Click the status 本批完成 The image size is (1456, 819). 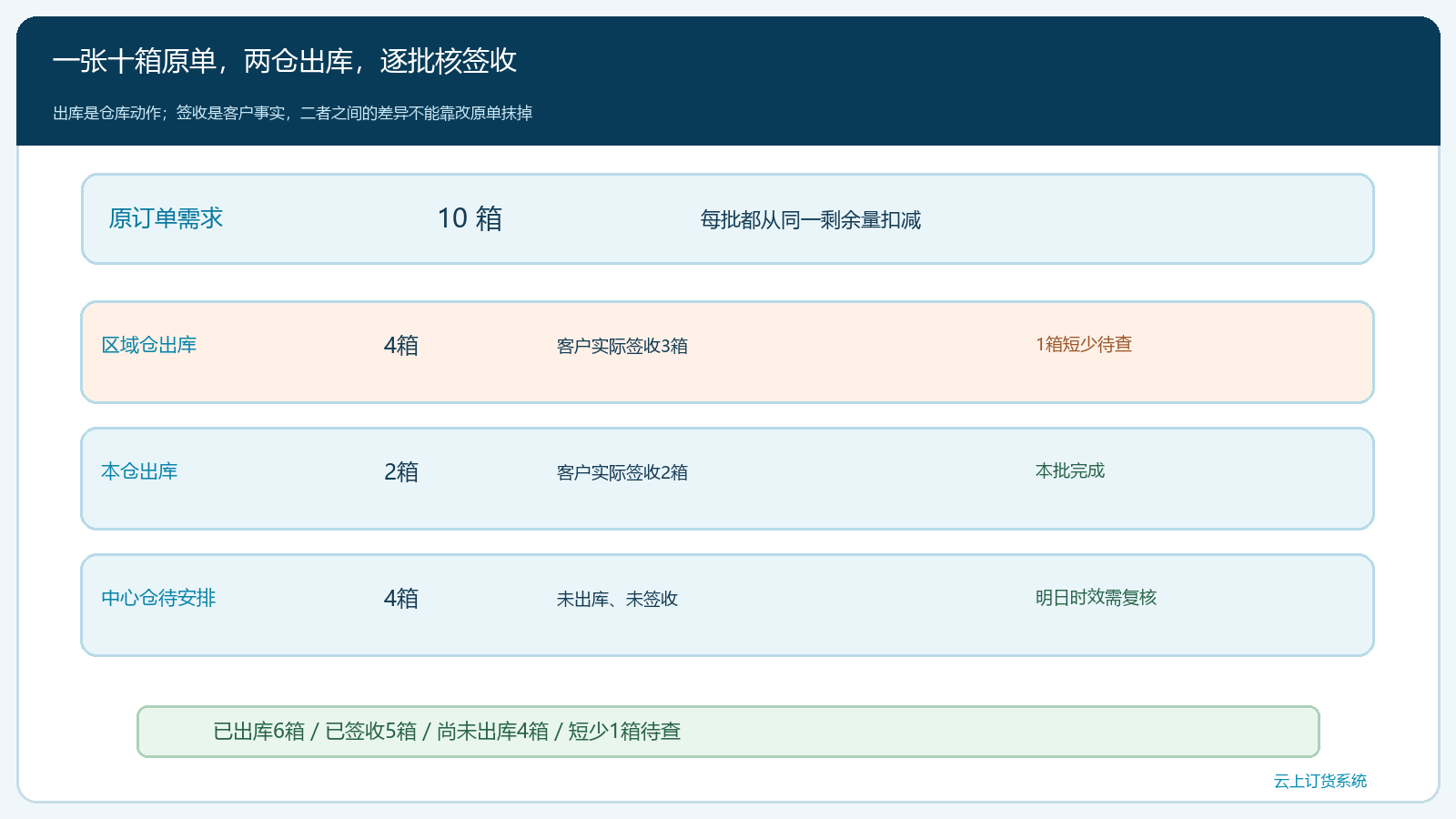click(1070, 470)
